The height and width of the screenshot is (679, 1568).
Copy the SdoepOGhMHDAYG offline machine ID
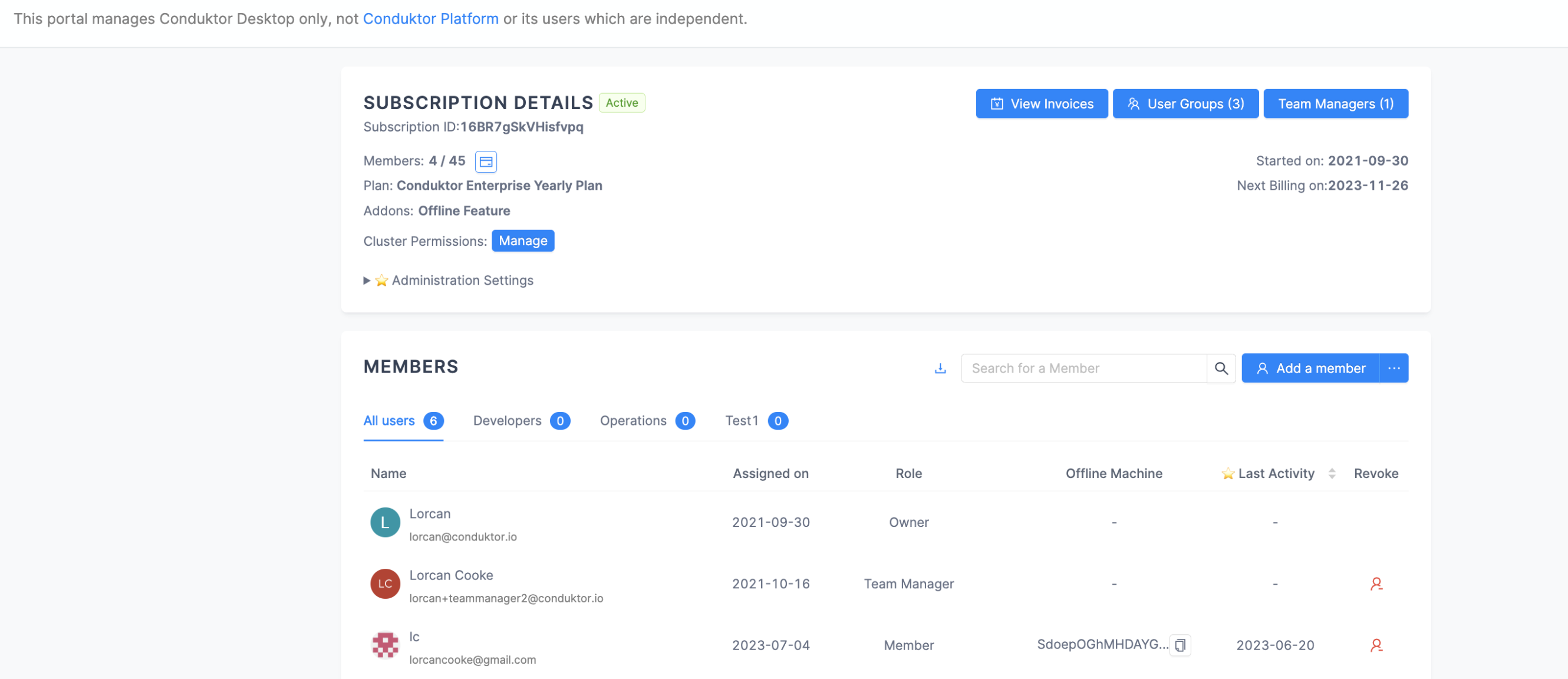click(1180, 645)
